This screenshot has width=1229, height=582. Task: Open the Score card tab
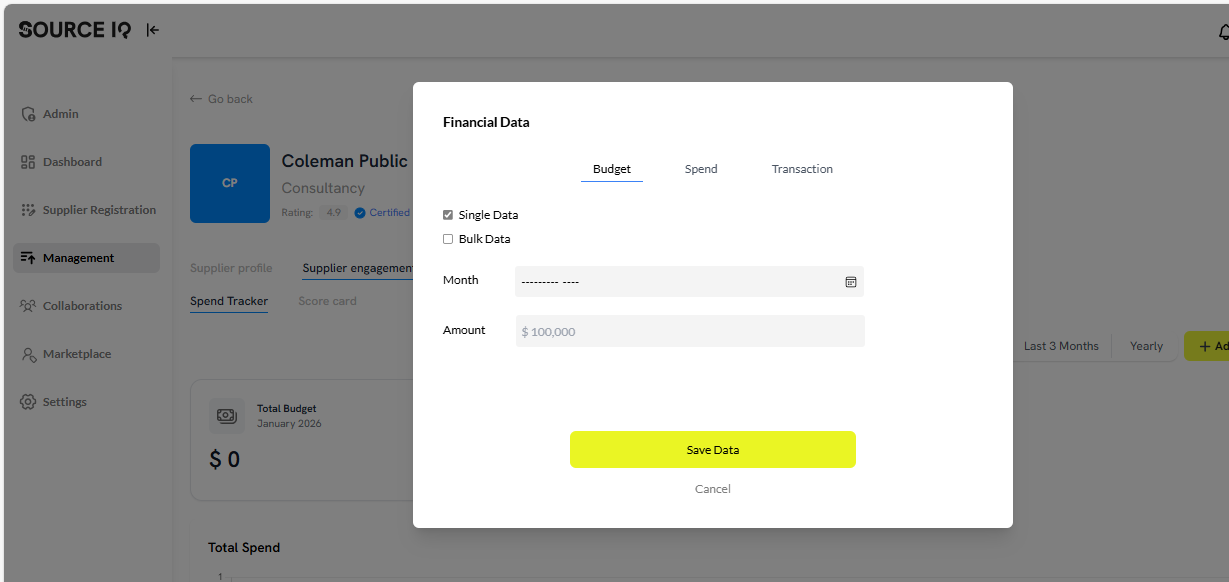click(327, 301)
